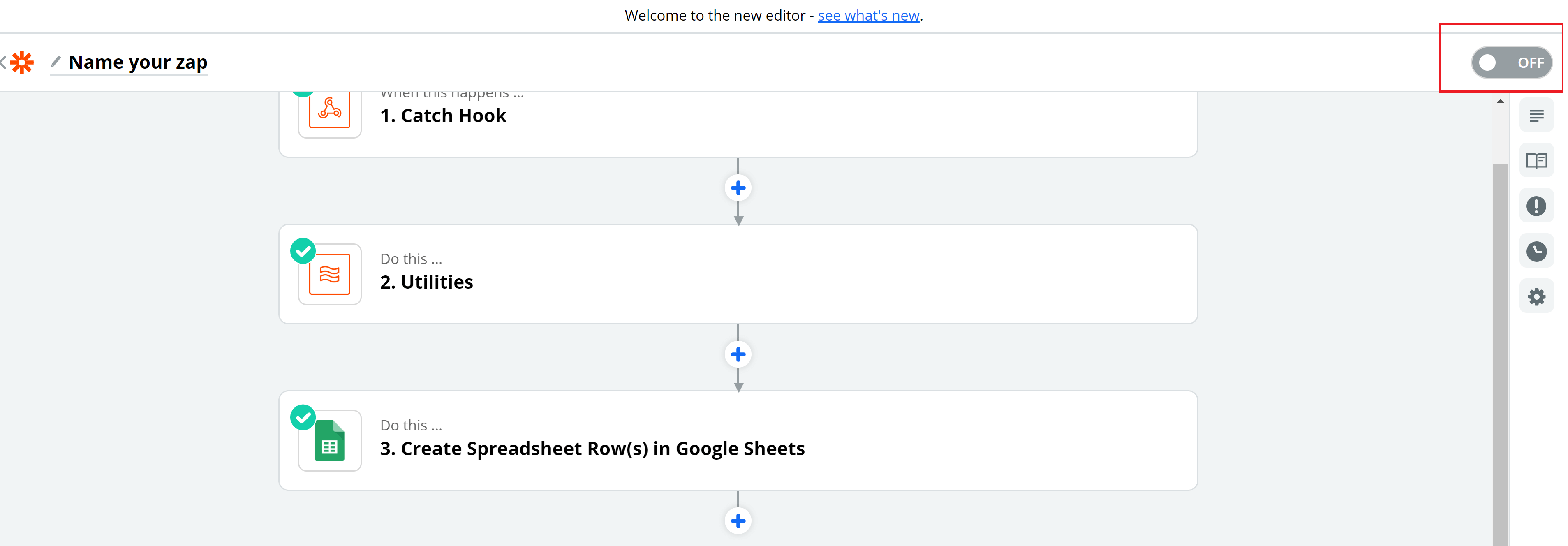This screenshot has width=1568, height=546.
Task: Click the vertical scrollbar thumb
Action: coord(1501,355)
